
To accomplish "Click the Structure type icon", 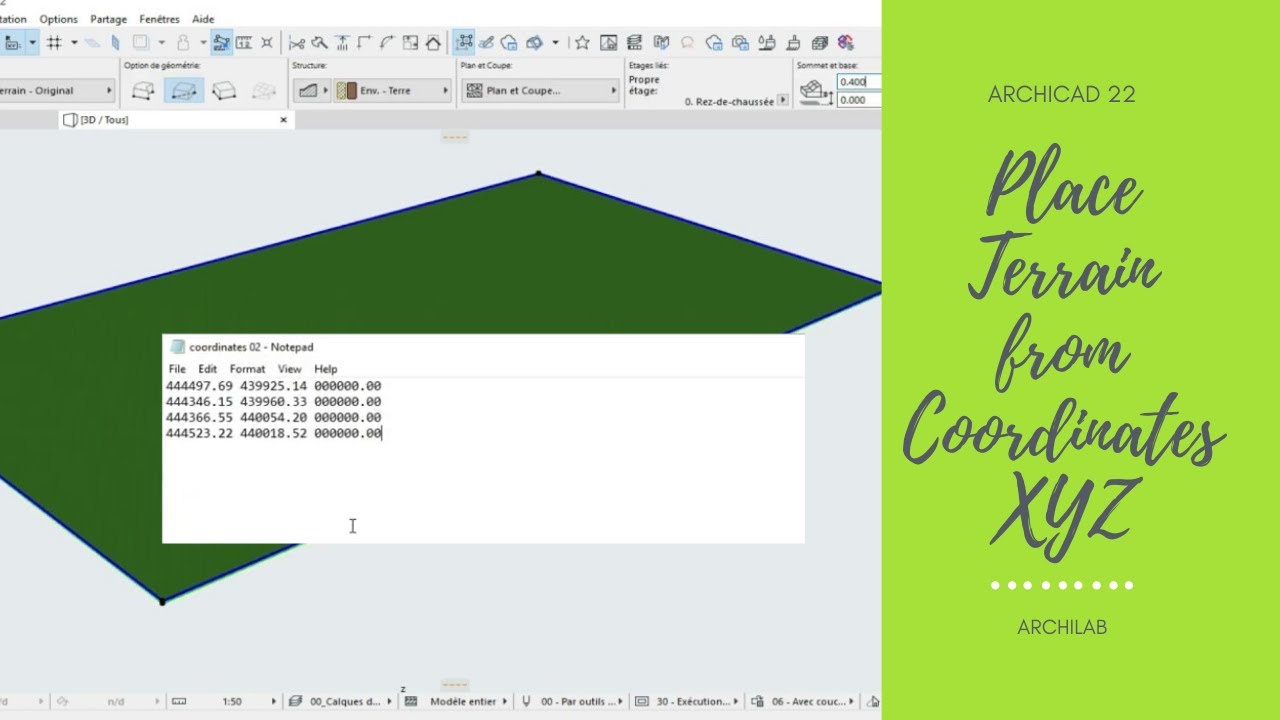I will pyautogui.click(x=308, y=90).
